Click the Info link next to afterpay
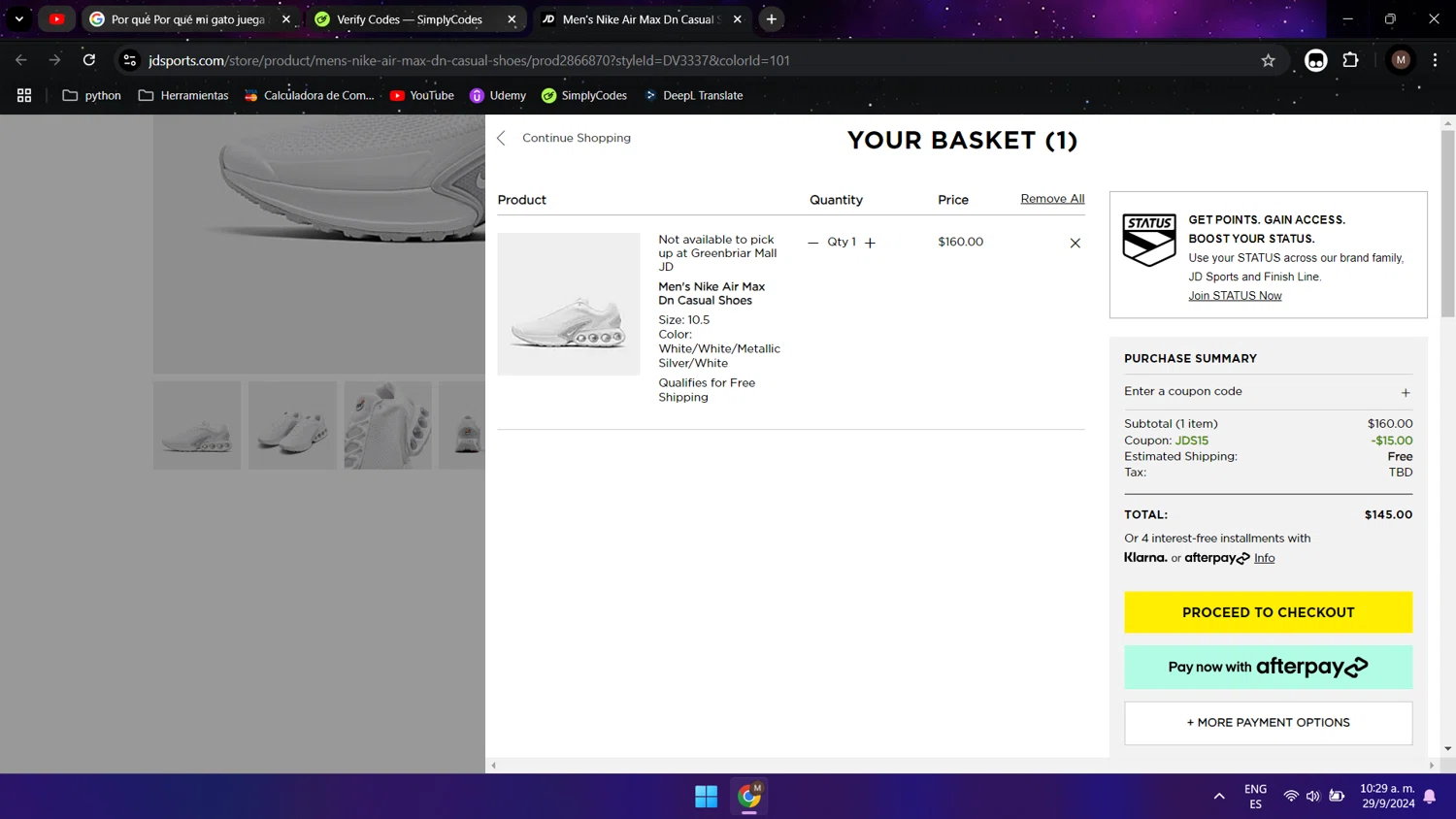This screenshot has width=1456, height=819. (x=1264, y=558)
